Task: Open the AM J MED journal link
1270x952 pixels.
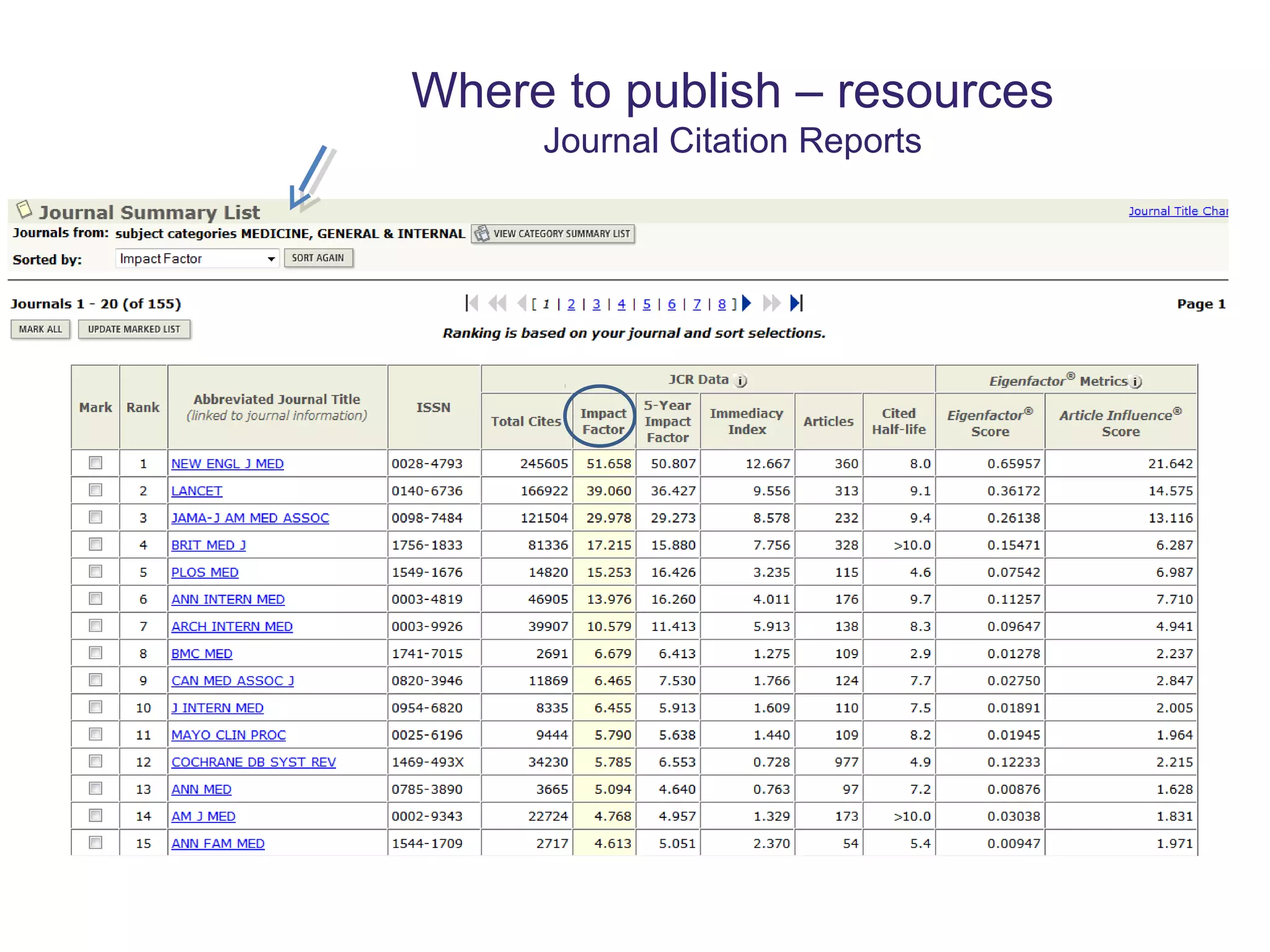Action: pos(203,816)
